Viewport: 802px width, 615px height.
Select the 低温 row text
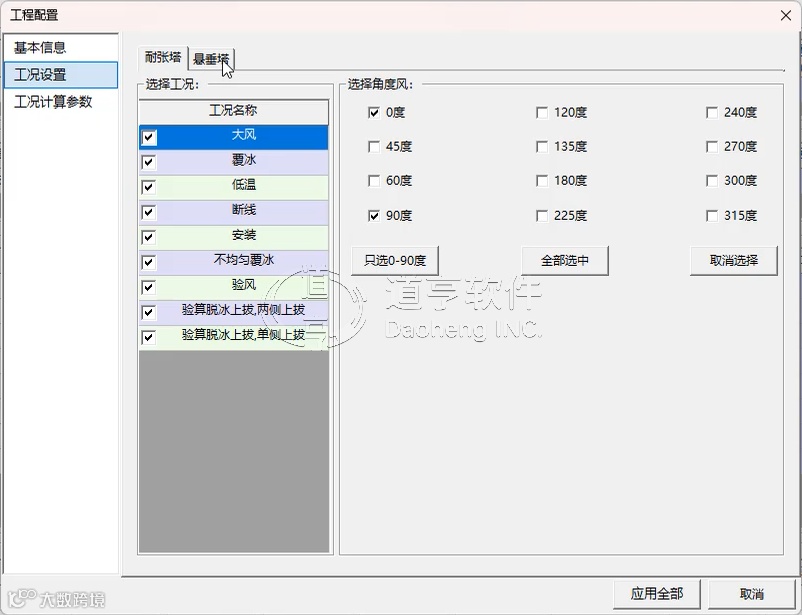point(243,185)
